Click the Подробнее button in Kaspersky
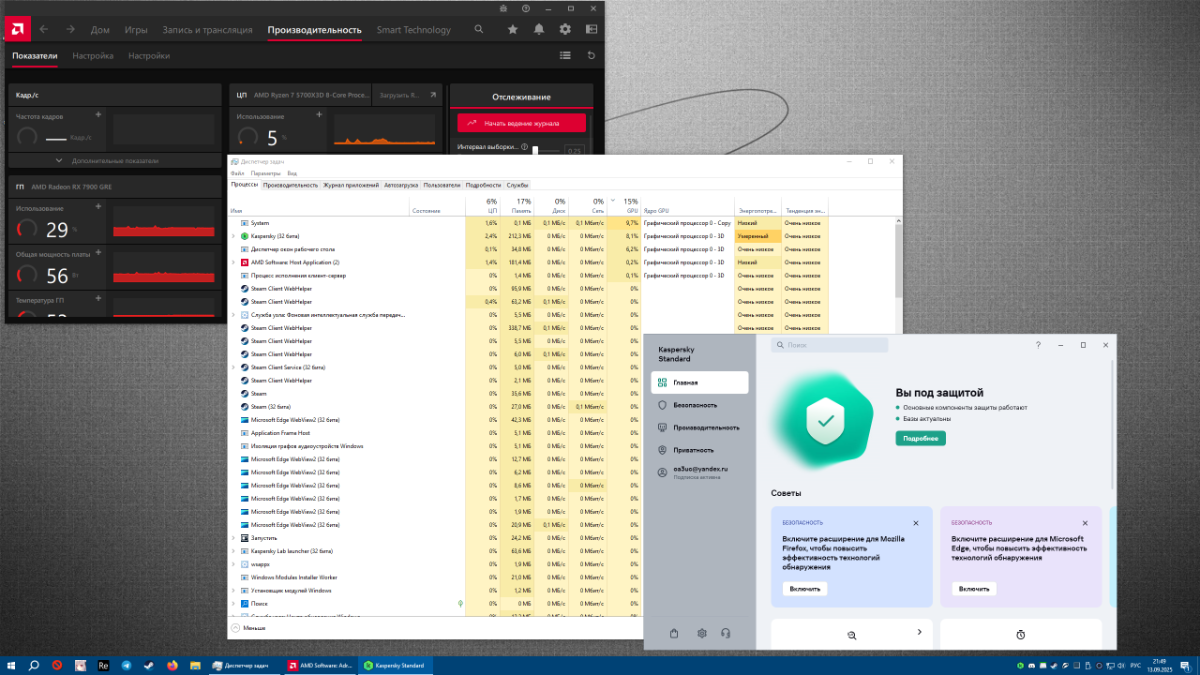Image resolution: width=1200 pixels, height=675 pixels. (920, 438)
